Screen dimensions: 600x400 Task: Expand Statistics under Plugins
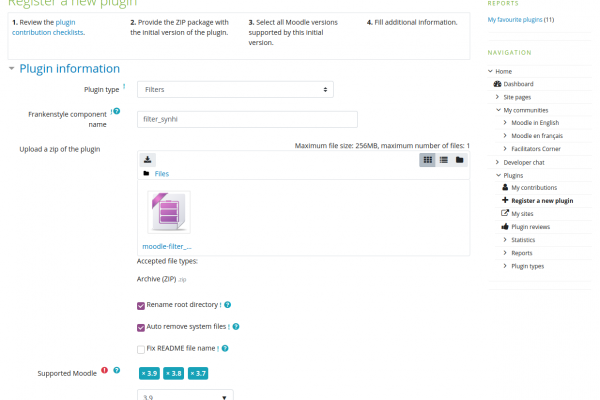point(505,240)
